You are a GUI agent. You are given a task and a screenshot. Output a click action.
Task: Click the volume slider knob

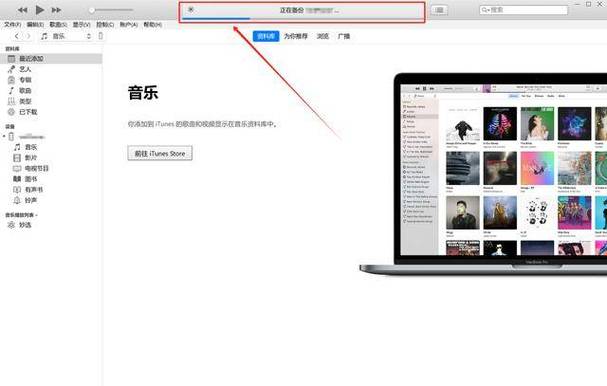(x=92, y=10)
